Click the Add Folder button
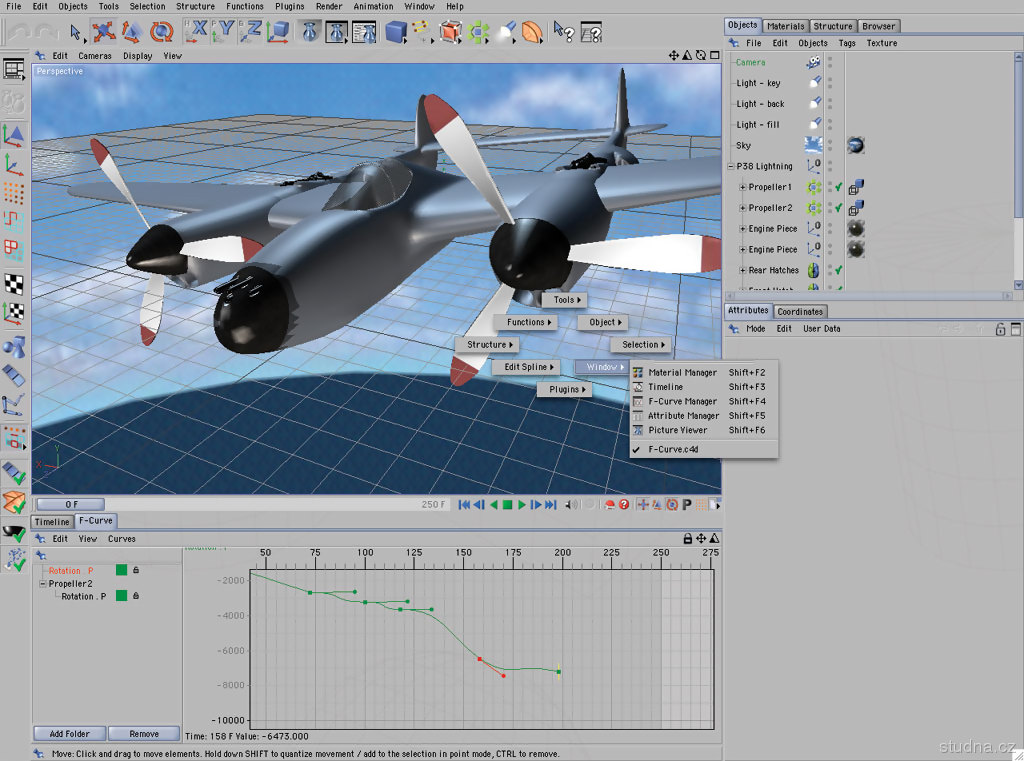This screenshot has width=1024, height=761. [x=70, y=734]
